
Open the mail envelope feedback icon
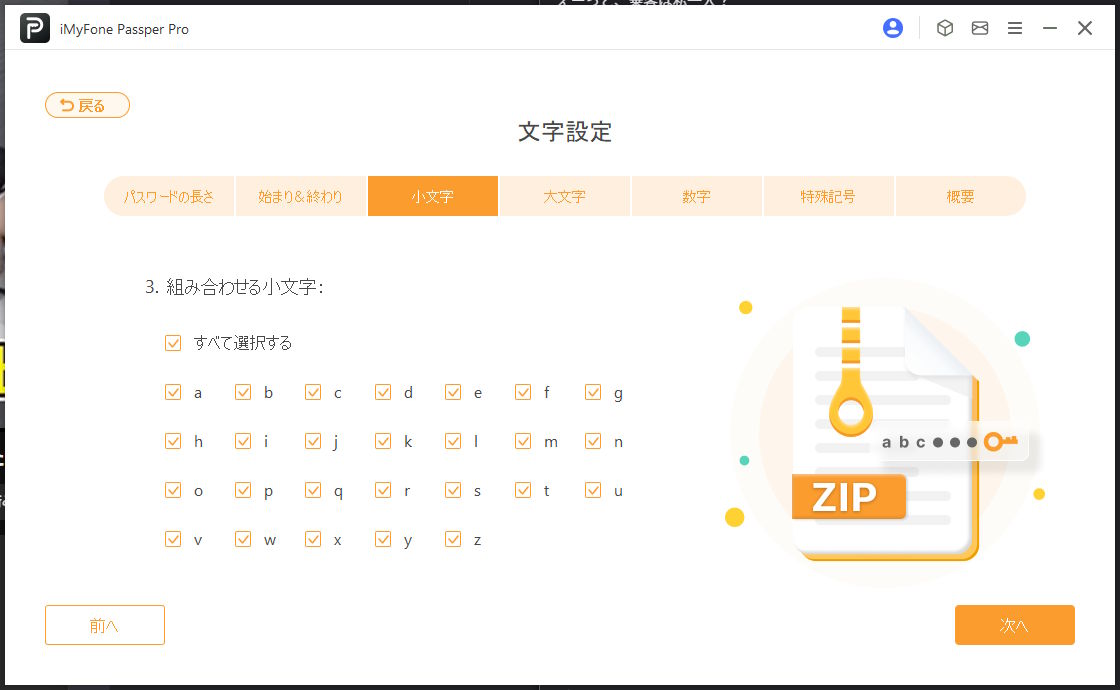[x=980, y=29]
